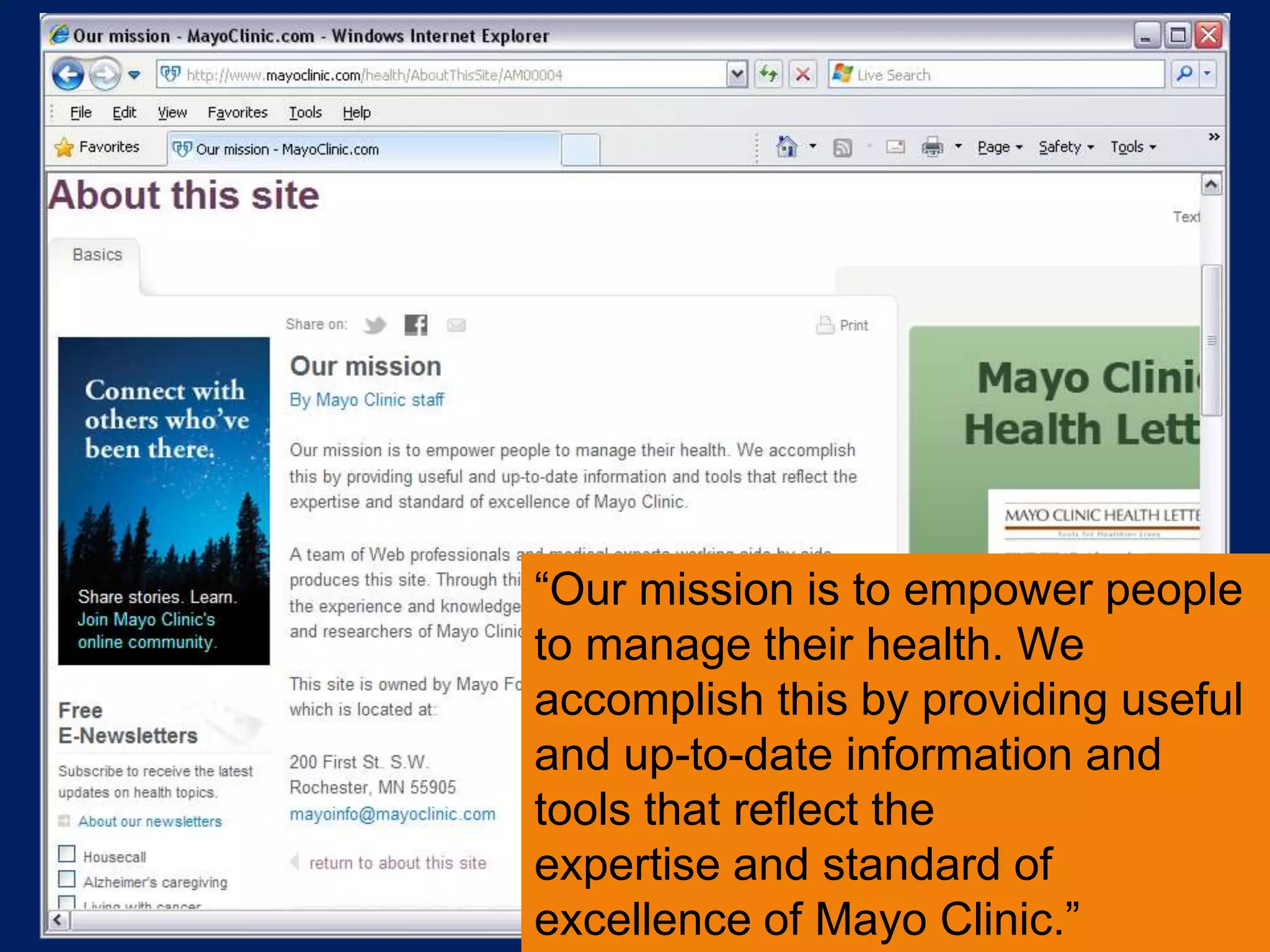Click the browser Back arrow button
1270x952 pixels.
coord(68,75)
